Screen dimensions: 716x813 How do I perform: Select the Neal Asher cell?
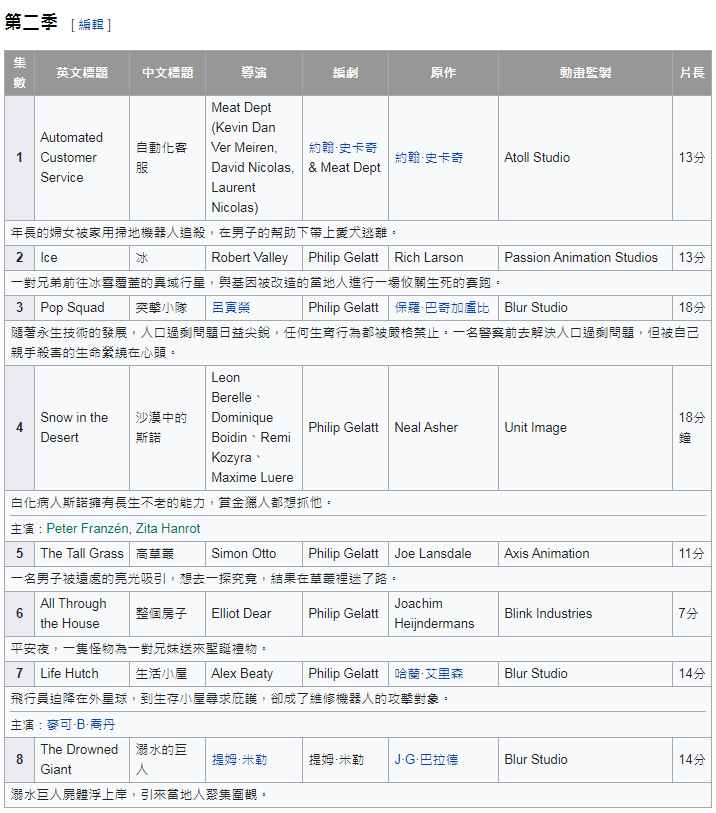(443, 428)
